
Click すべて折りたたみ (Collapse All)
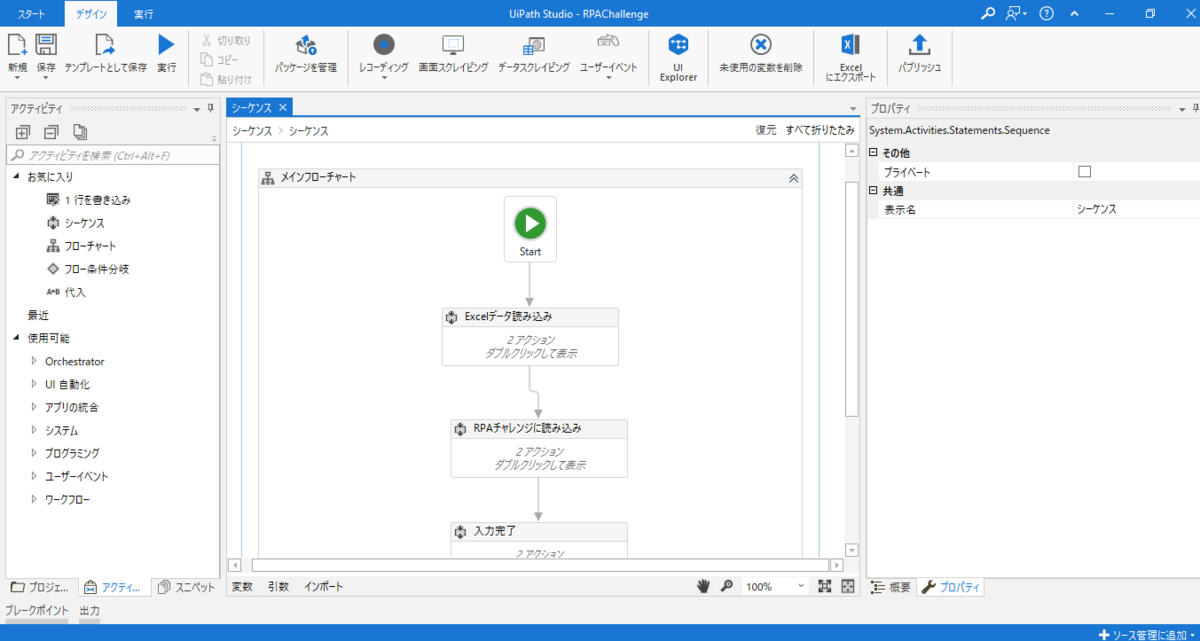[820, 130]
